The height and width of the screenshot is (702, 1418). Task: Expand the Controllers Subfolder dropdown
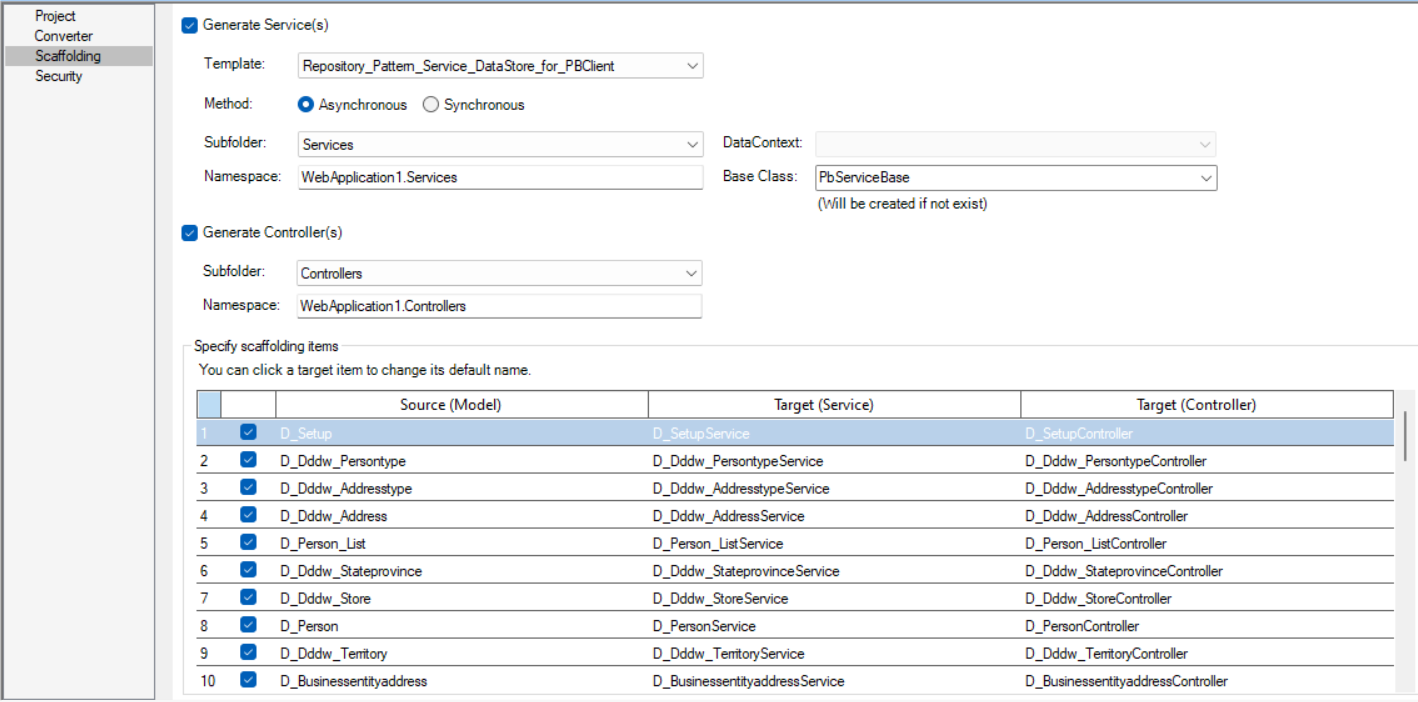pyautogui.click(x=690, y=274)
